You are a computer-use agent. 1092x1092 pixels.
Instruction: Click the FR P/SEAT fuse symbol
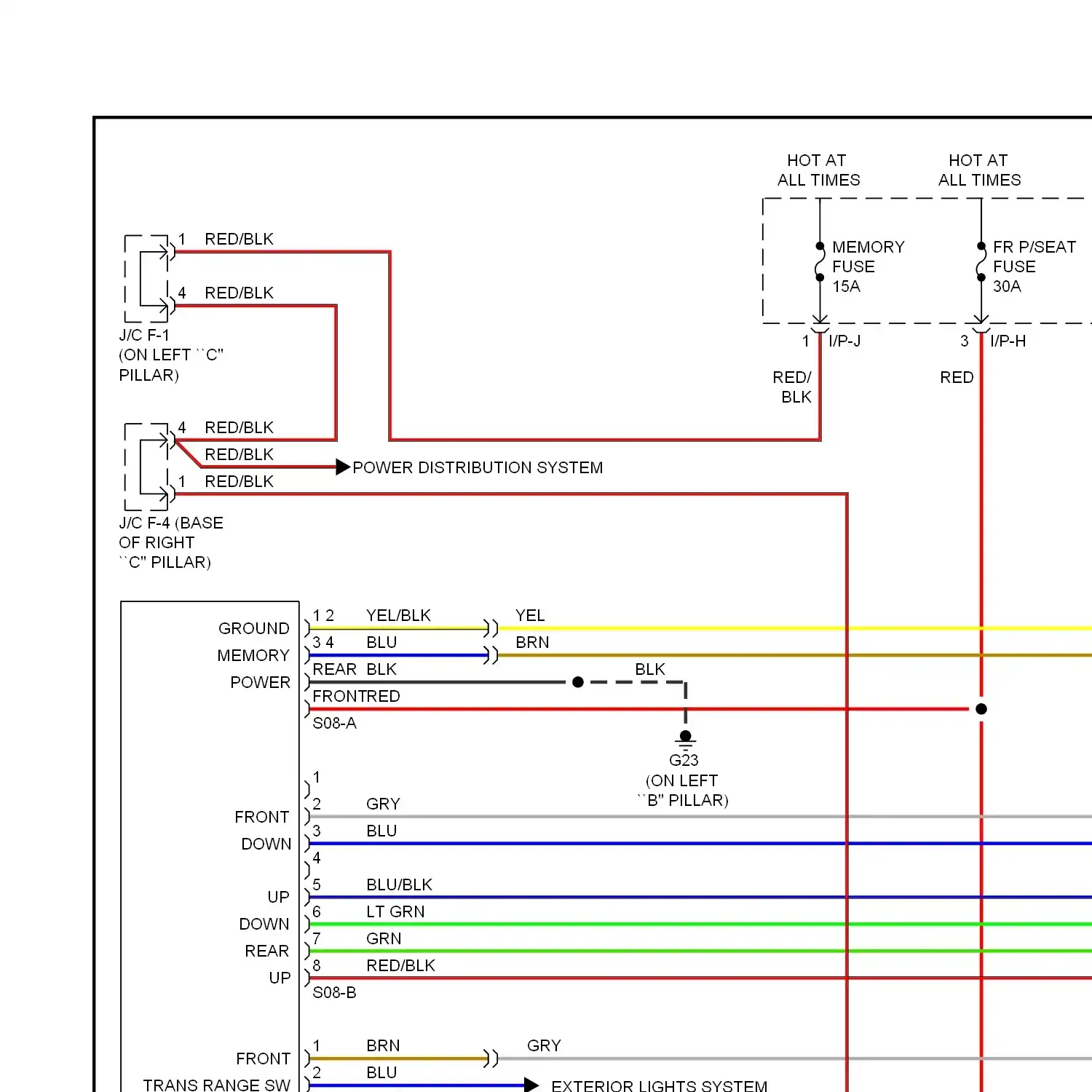(981, 262)
